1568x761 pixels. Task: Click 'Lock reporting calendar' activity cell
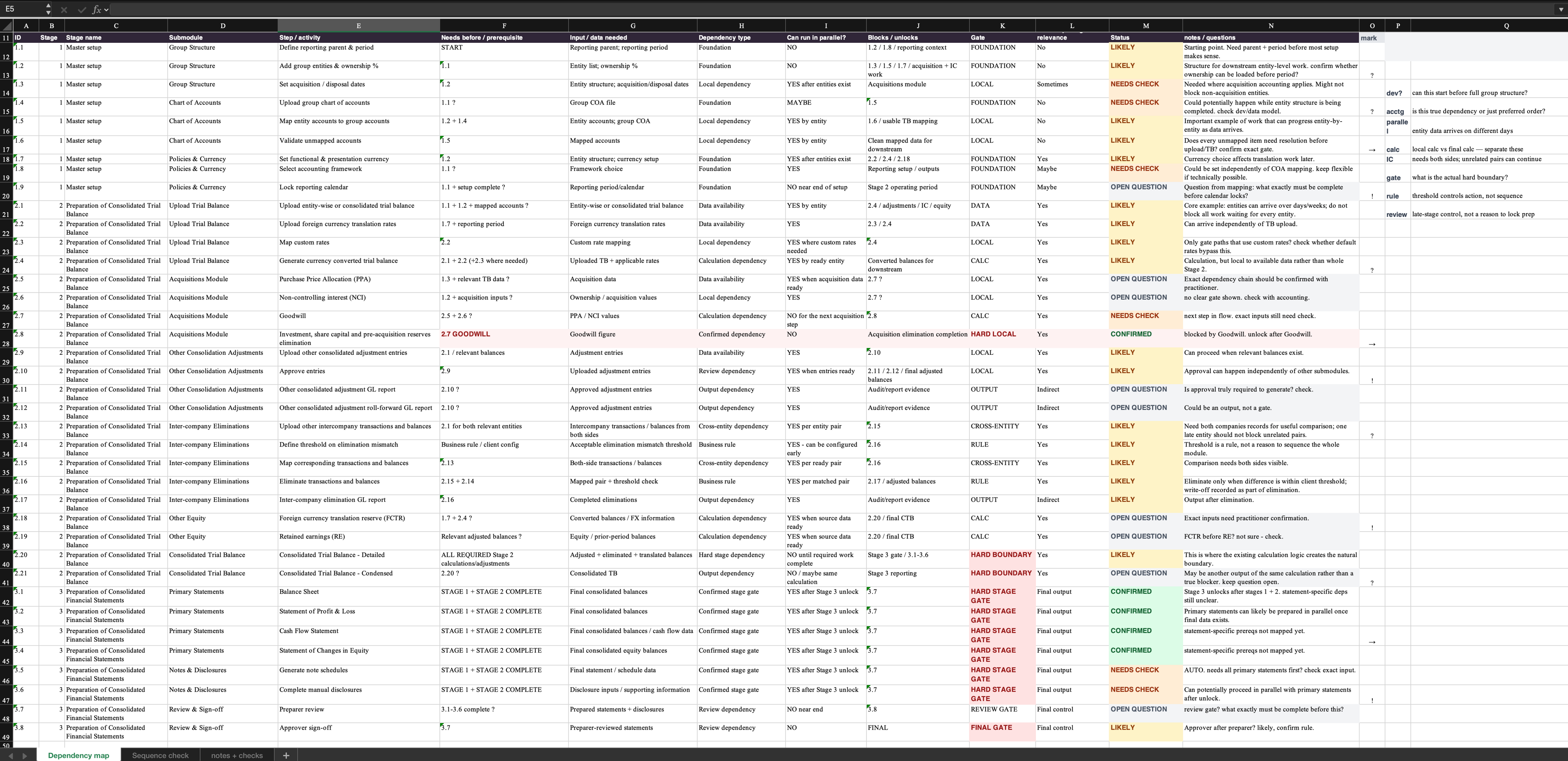(359, 191)
